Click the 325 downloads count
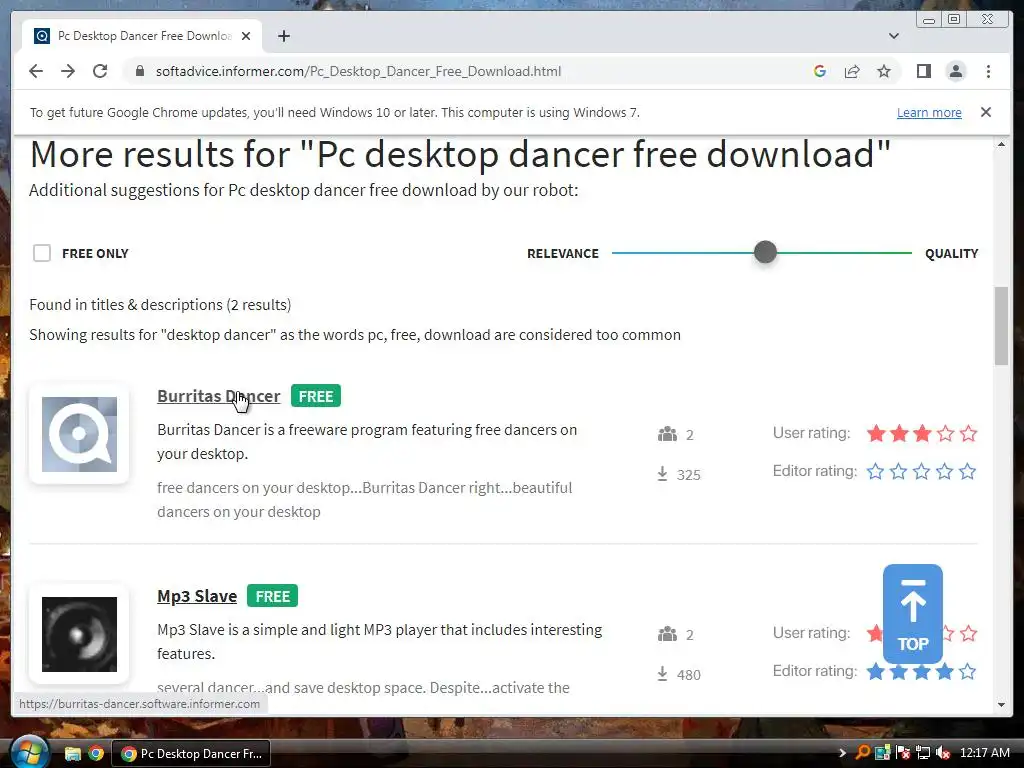The width and height of the screenshot is (1024, 768). click(688, 475)
